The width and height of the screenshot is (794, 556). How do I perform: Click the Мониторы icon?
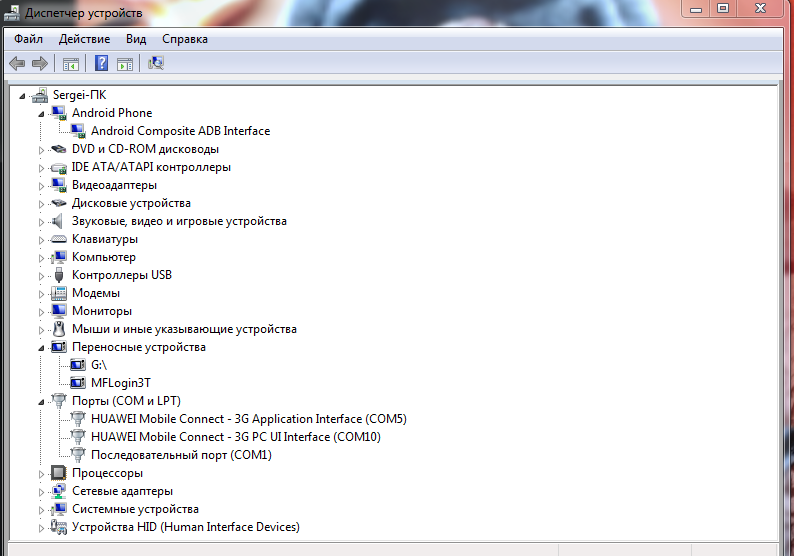(x=59, y=311)
